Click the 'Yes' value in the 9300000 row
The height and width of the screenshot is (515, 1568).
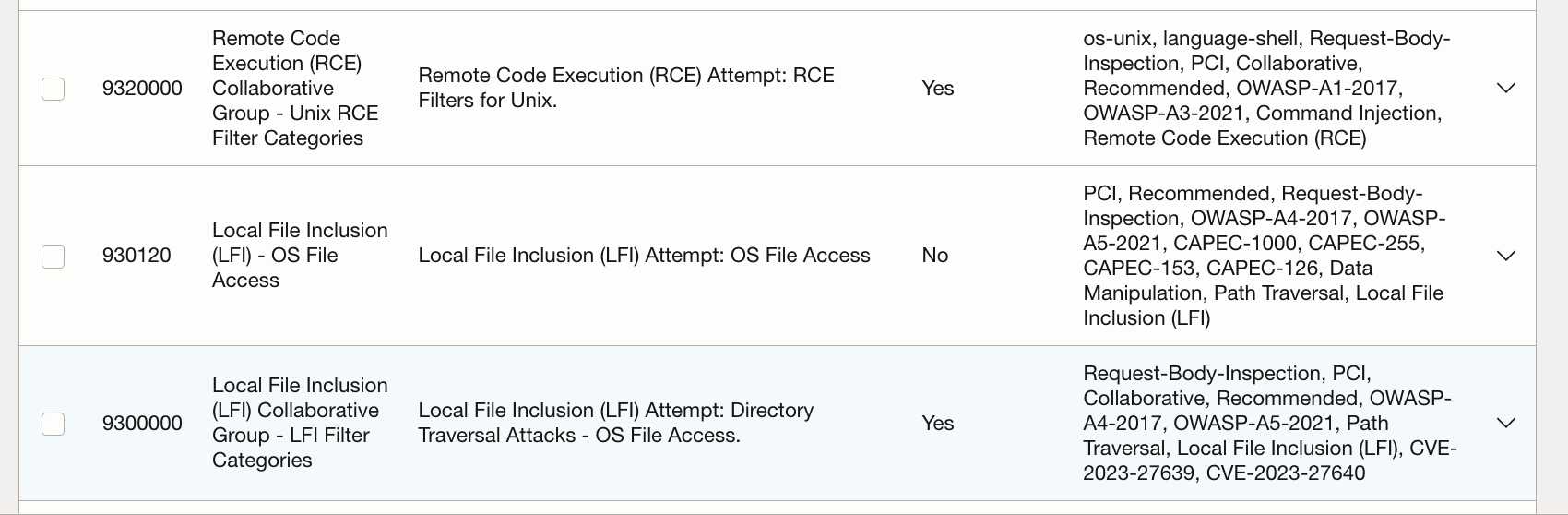938,424
